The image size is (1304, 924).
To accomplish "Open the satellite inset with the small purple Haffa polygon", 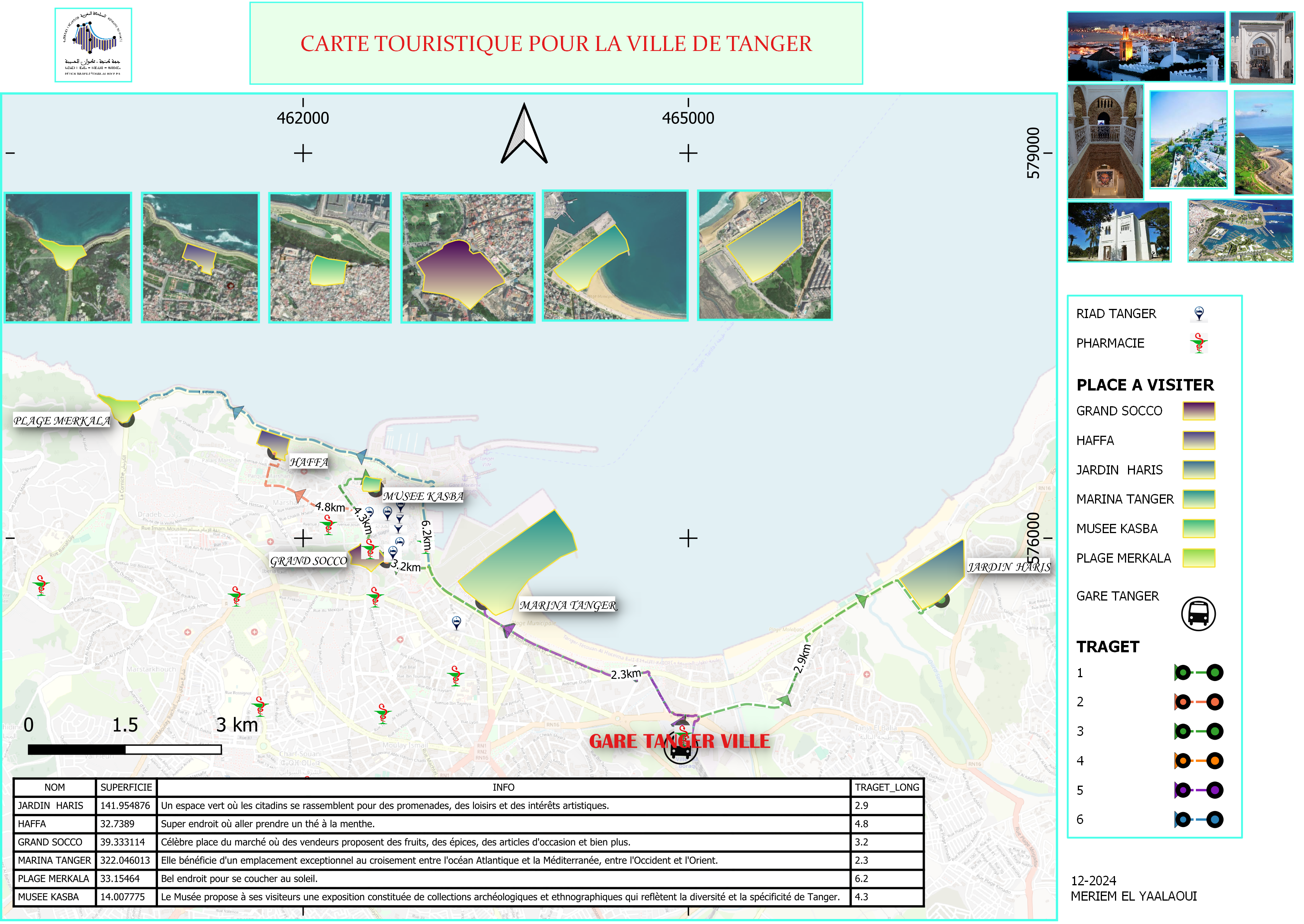I will (201, 258).
